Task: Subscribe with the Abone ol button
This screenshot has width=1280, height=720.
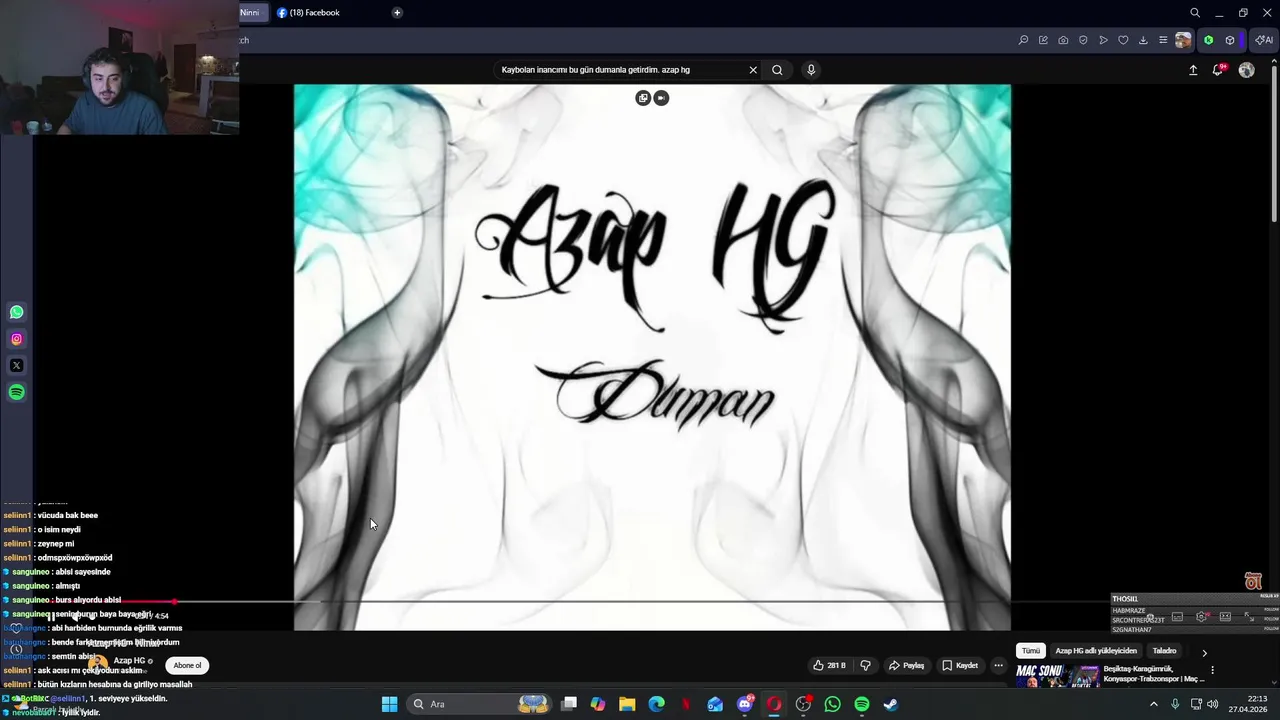Action: (x=187, y=665)
